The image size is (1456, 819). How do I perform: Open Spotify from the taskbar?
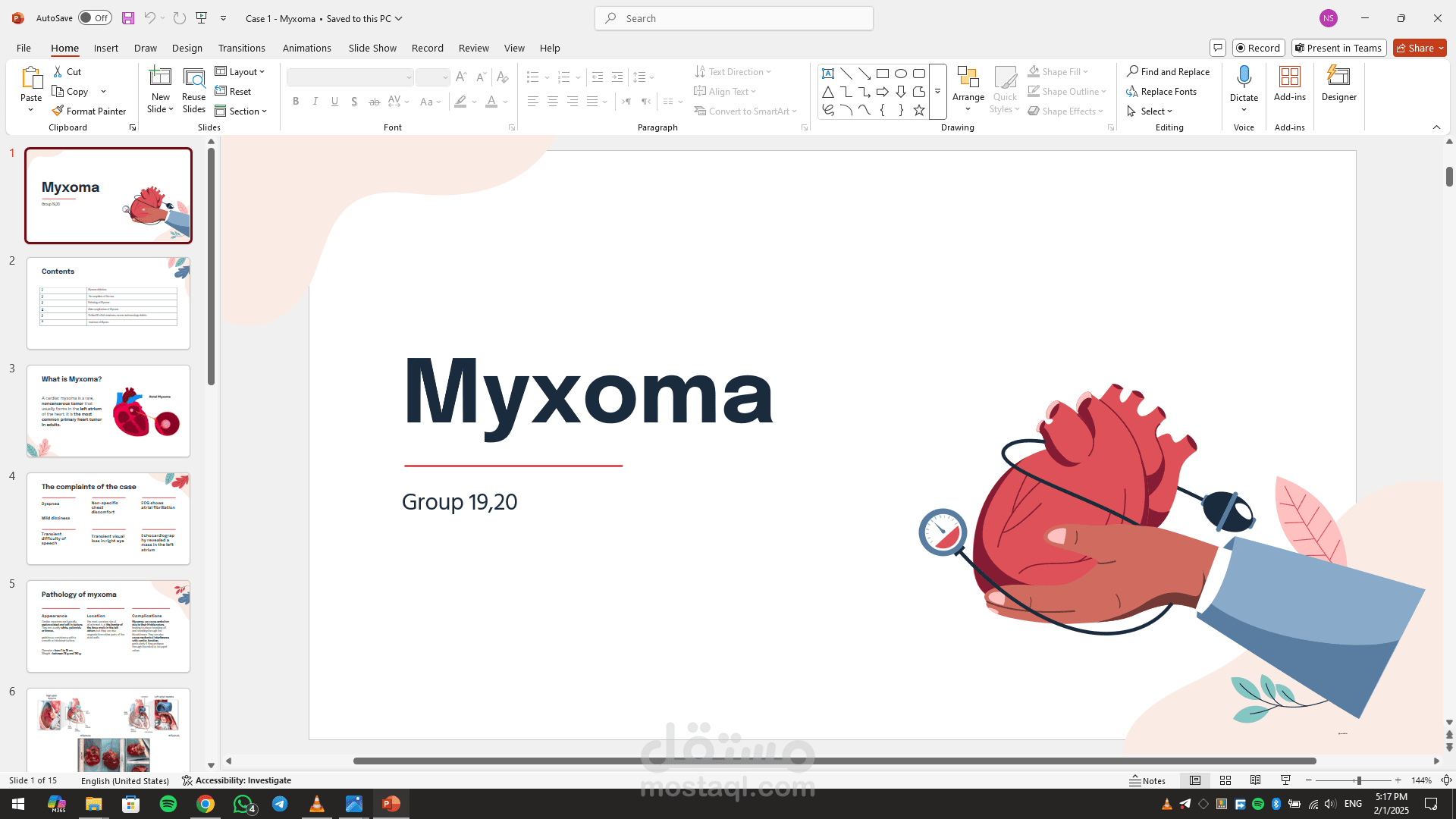168,804
